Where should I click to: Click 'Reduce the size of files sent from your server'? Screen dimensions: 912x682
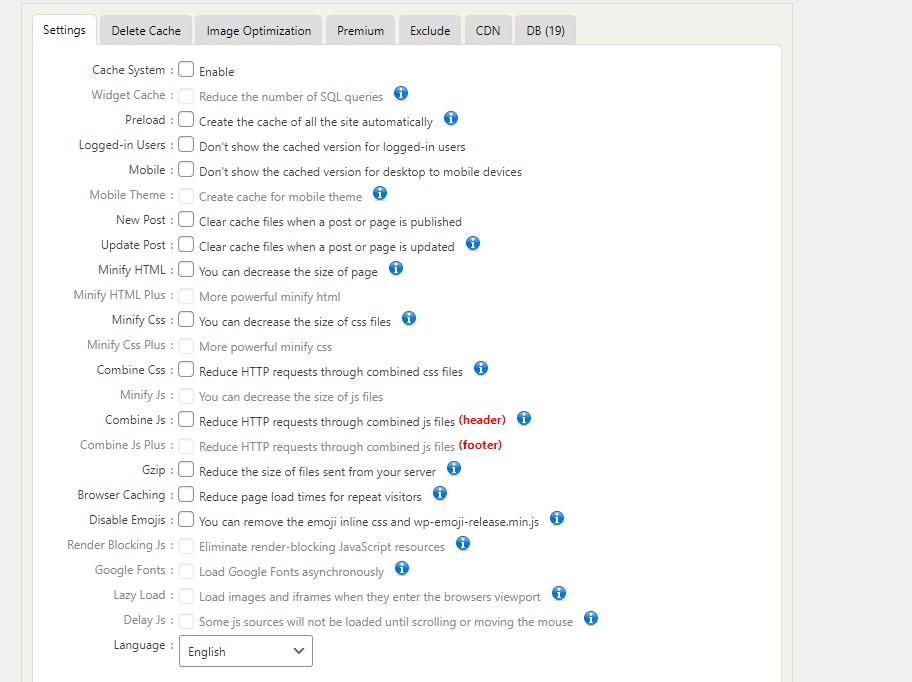(x=318, y=472)
